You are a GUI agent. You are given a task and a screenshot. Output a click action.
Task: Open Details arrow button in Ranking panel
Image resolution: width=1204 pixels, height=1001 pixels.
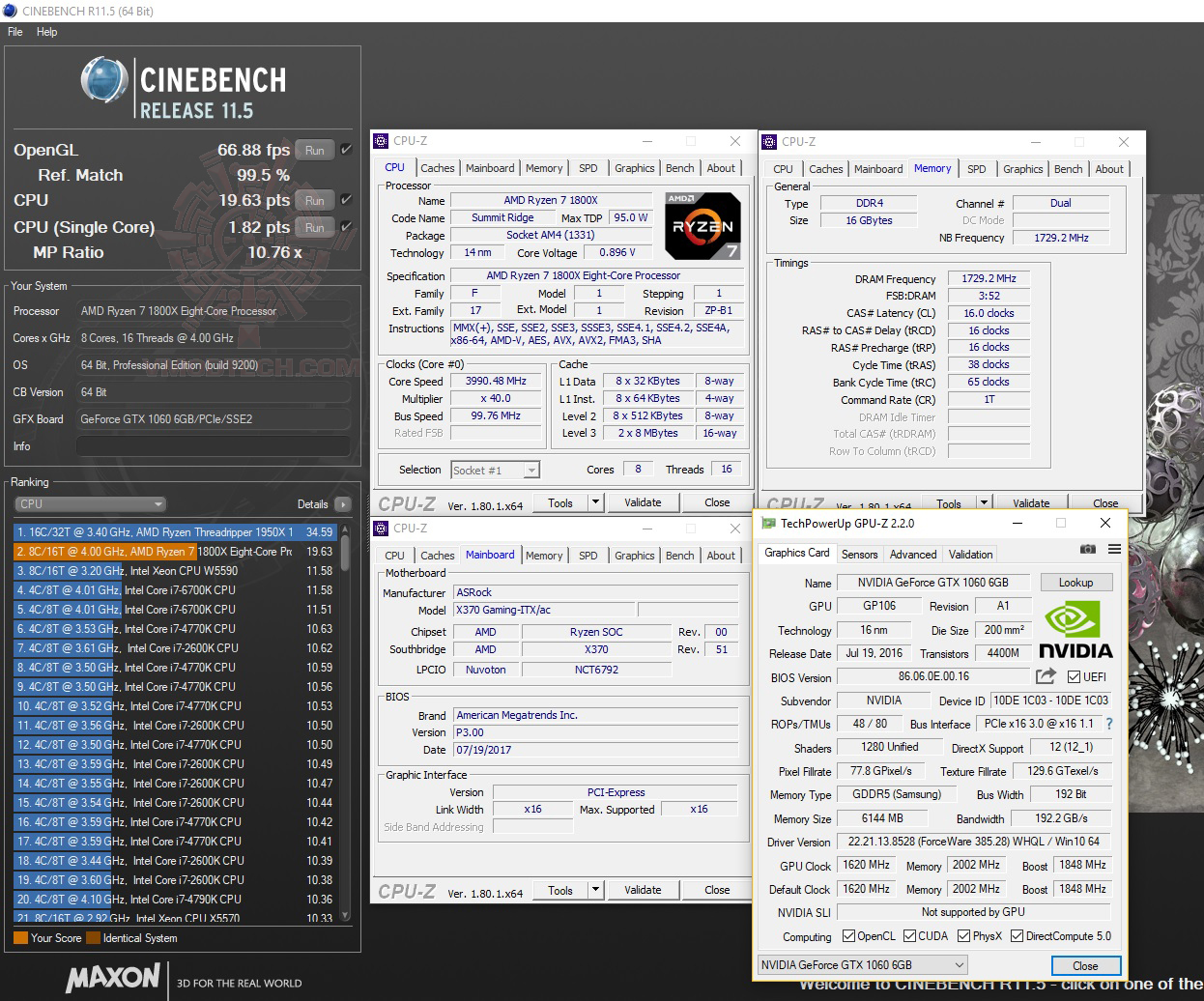(342, 504)
